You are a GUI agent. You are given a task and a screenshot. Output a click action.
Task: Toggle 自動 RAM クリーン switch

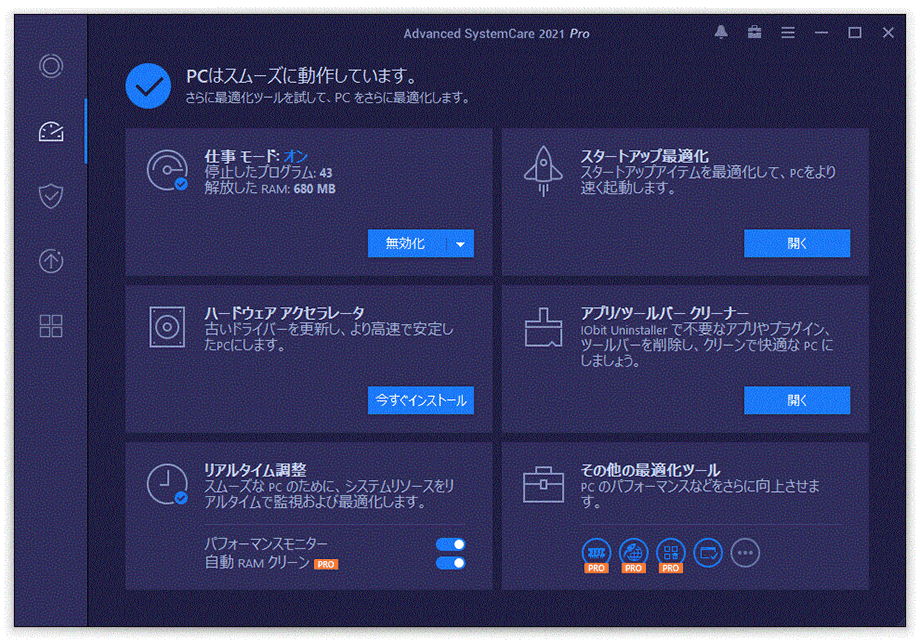point(451,563)
